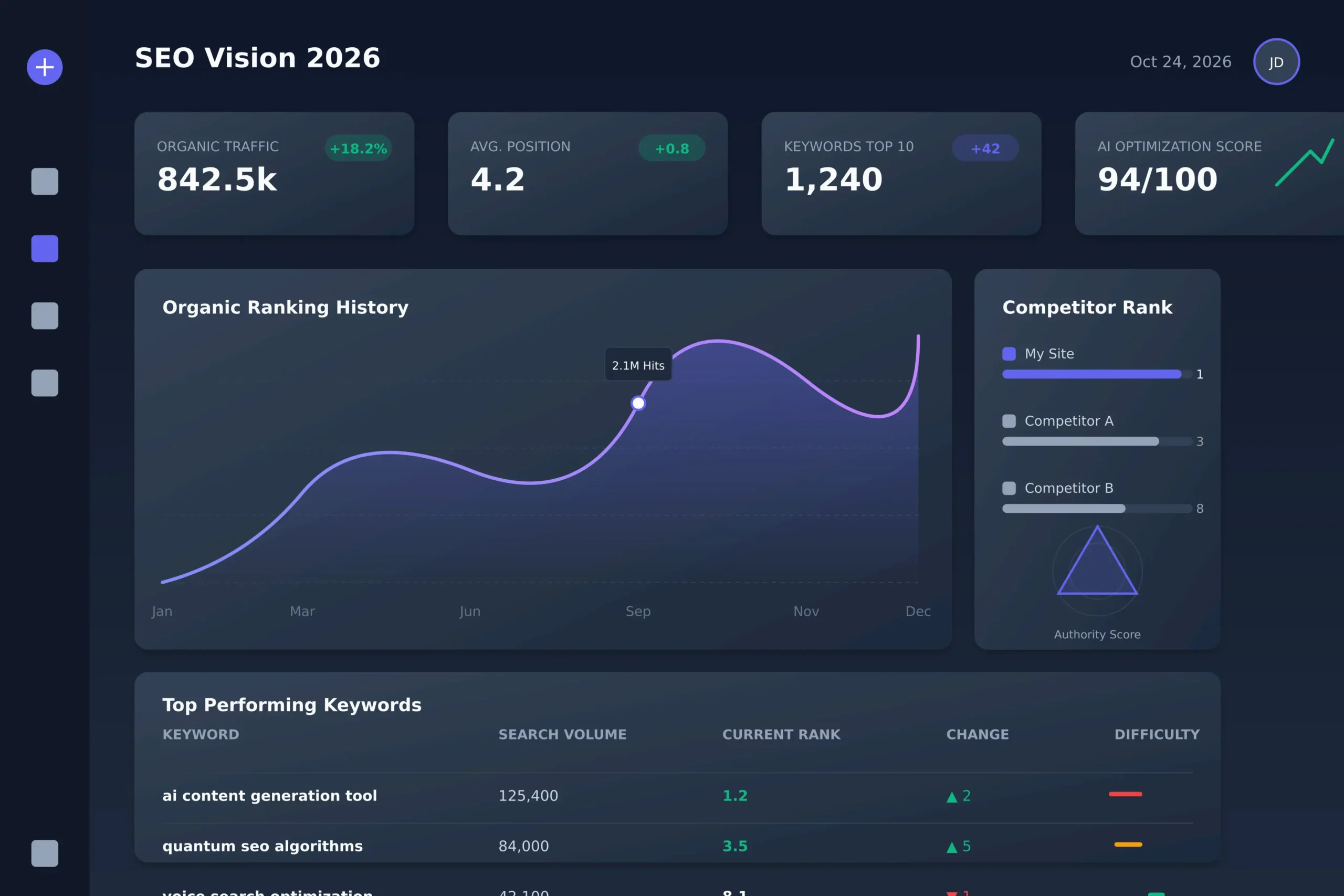
Task: Click the 1,240 keywords value
Action: 833,180
